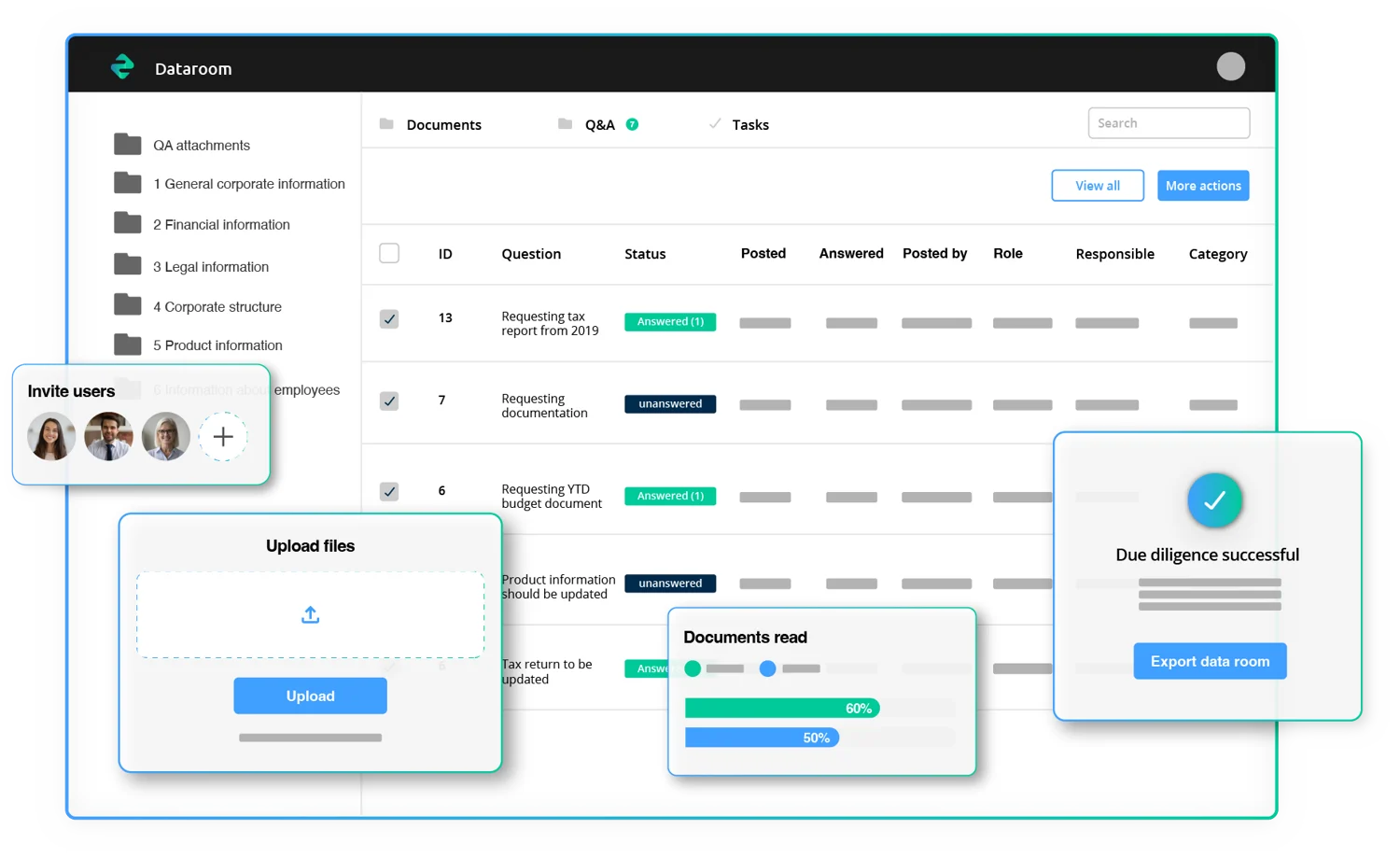Click the green legend dot in Documents read

[x=693, y=668]
